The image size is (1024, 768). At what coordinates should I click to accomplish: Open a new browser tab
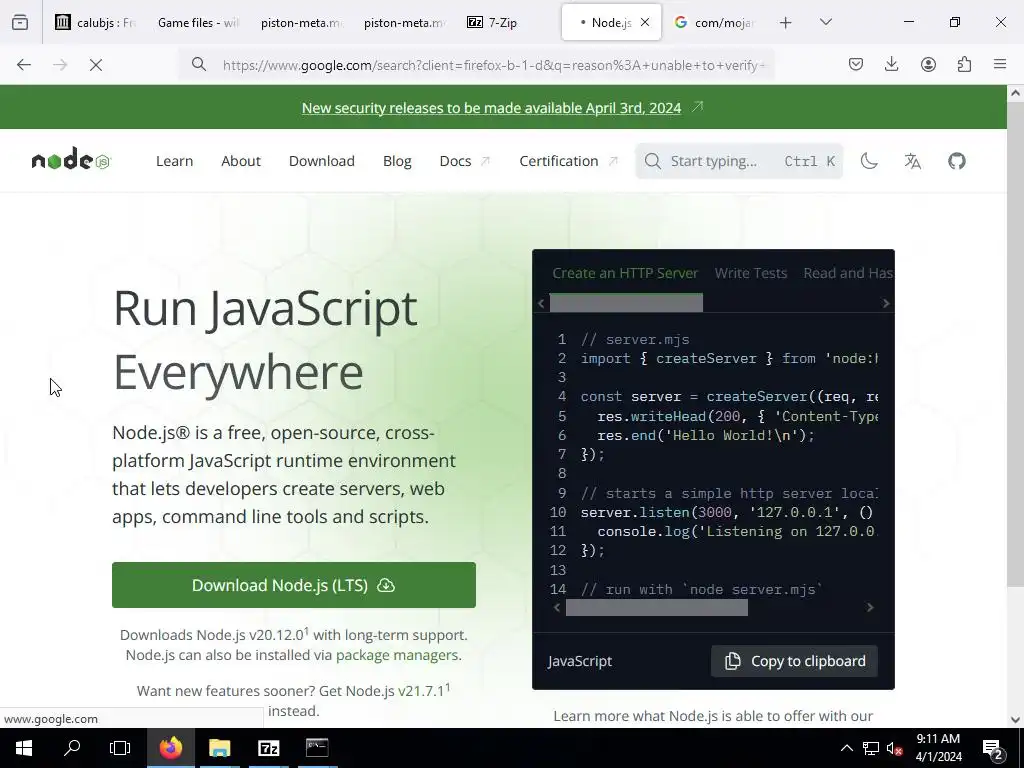coord(786,22)
